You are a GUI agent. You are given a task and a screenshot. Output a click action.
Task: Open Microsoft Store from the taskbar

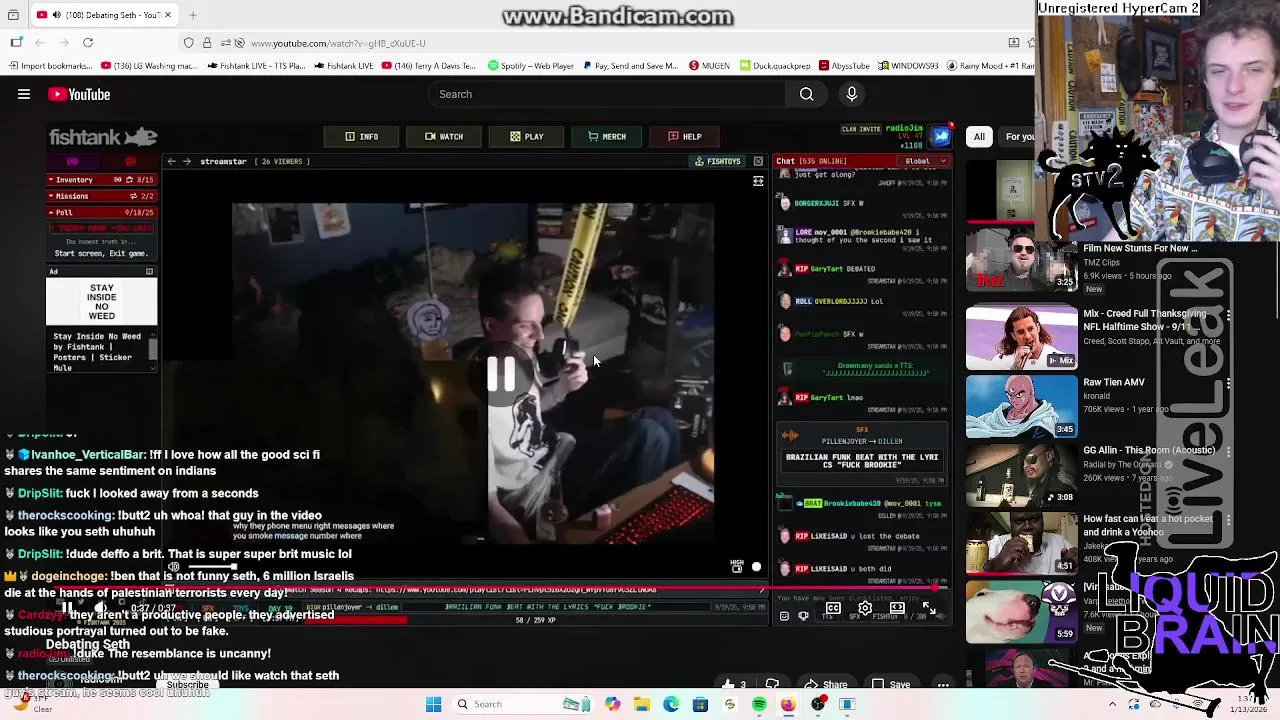pyautogui.click(x=700, y=704)
